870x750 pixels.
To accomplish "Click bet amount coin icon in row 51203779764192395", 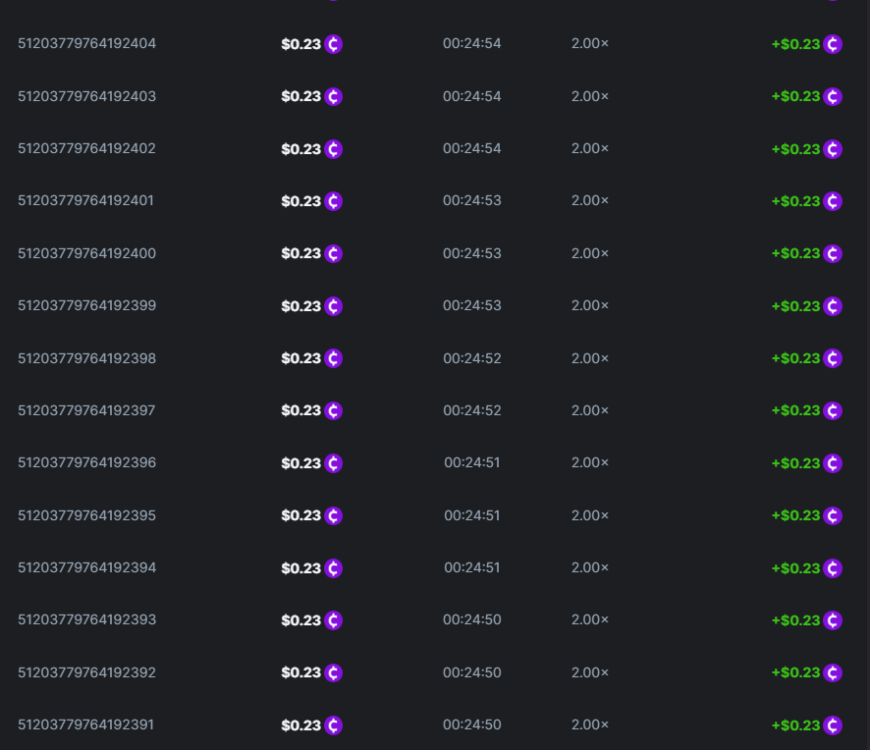I will coord(333,516).
